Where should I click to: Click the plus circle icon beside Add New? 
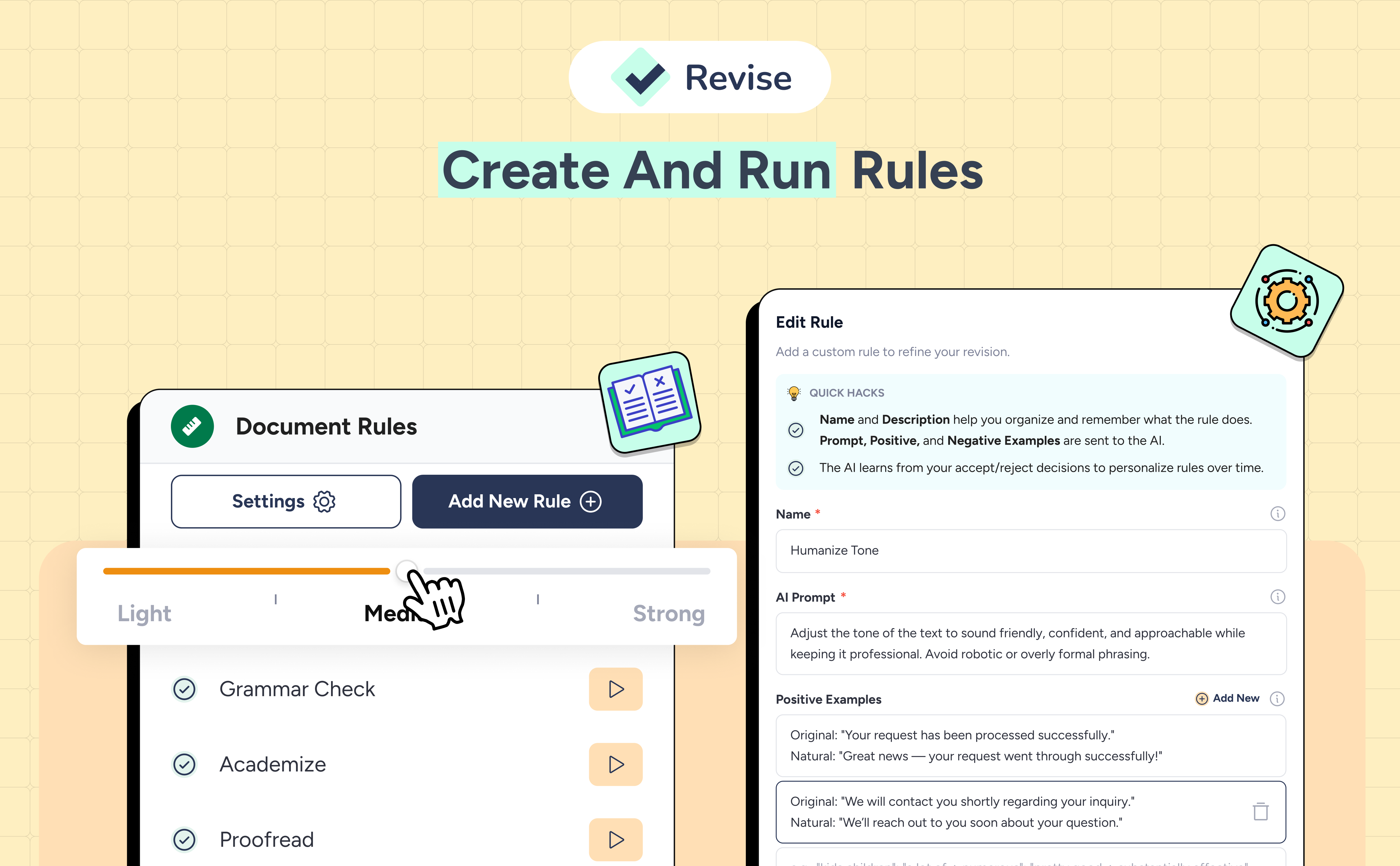(1202, 699)
